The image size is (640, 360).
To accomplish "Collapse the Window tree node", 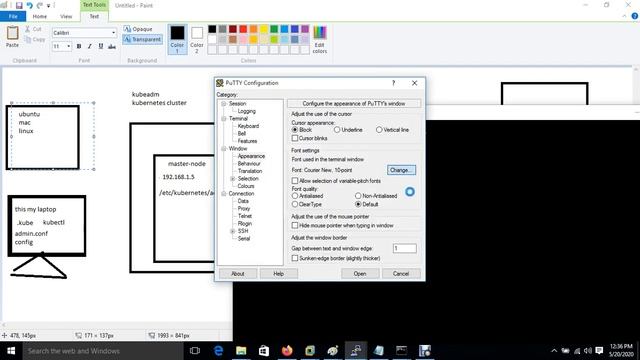I will pyautogui.click(x=224, y=149).
